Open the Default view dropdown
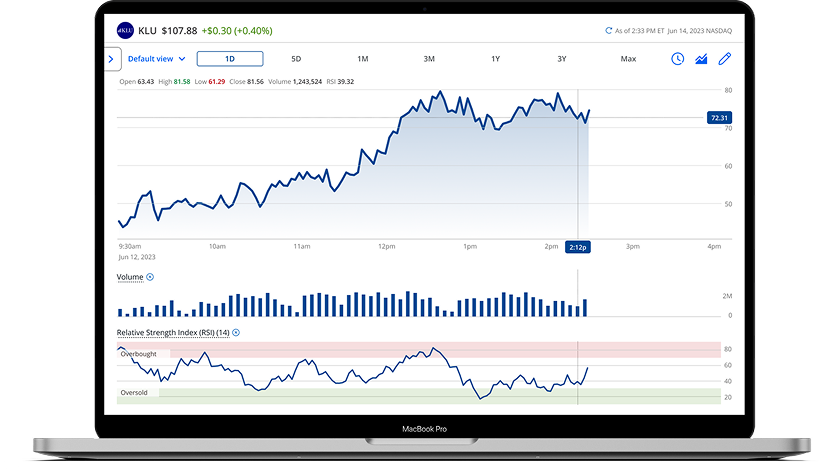The height and width of the screenshot is (473, 840). [157, 59]
